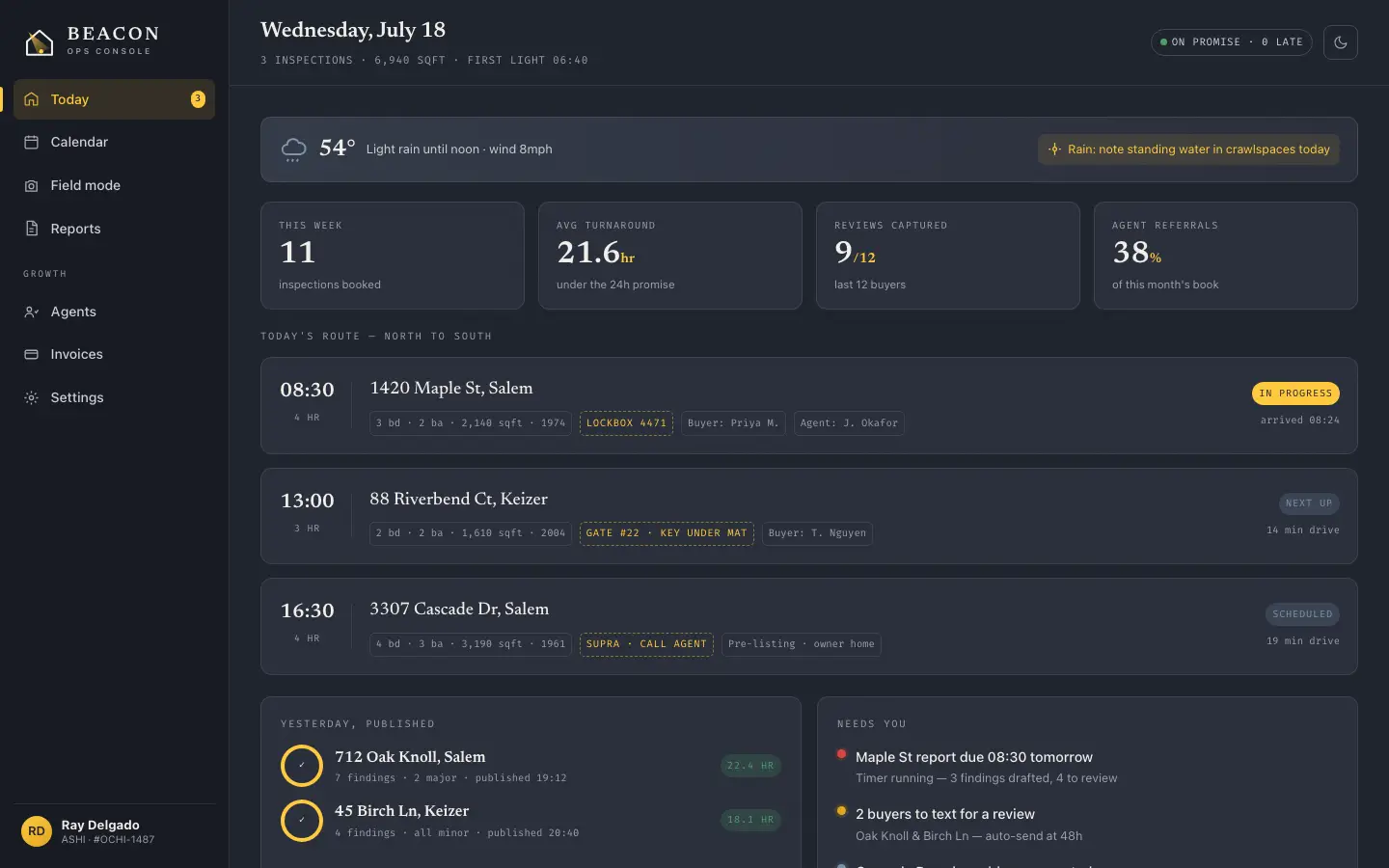The image size is (1389, 868).
Task: Click the Next Up badge on Riverbend Ct
Action: pyautogui.click(x=1309, y=503)
